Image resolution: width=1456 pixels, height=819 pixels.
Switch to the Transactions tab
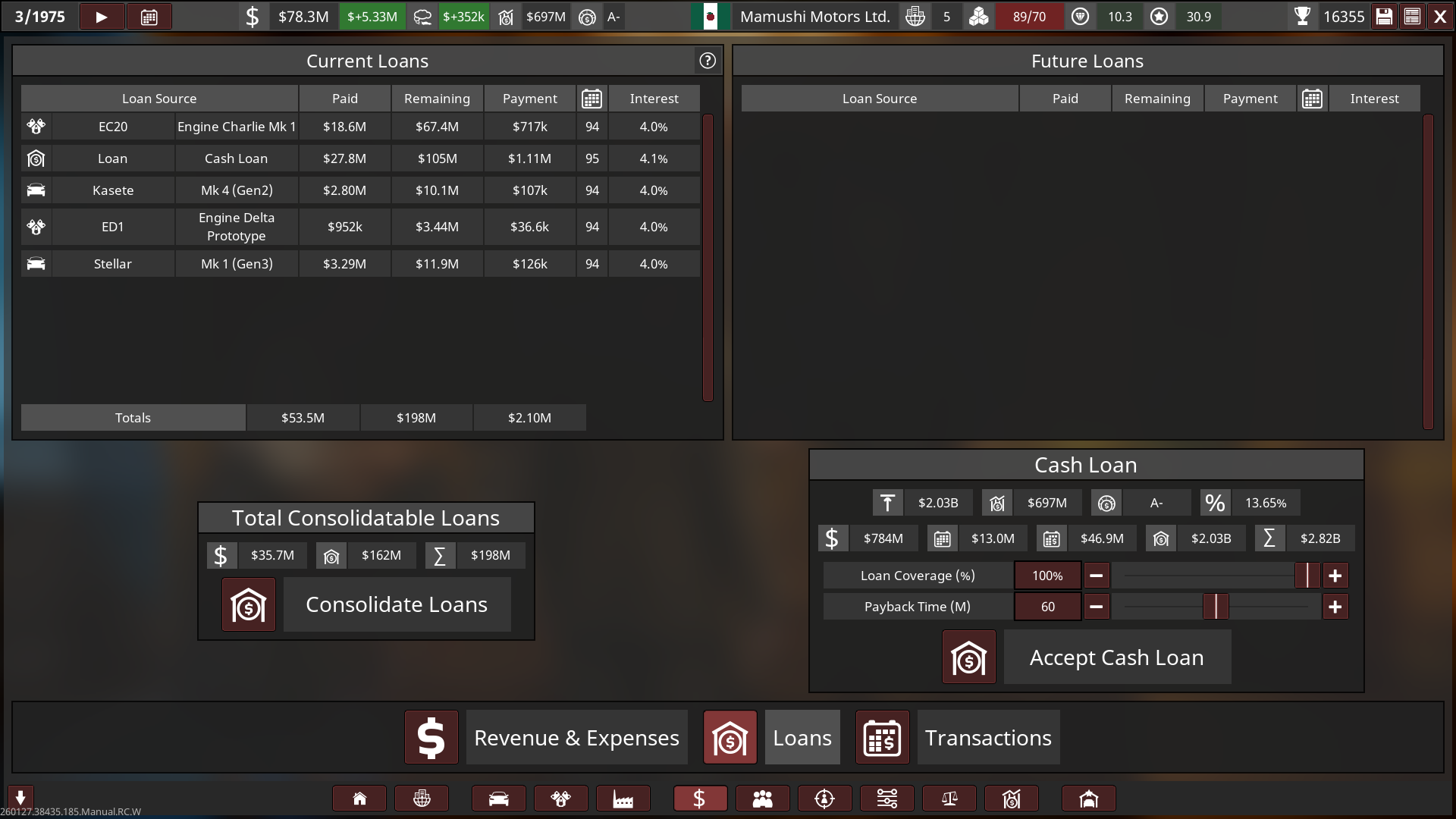[988, 737]
